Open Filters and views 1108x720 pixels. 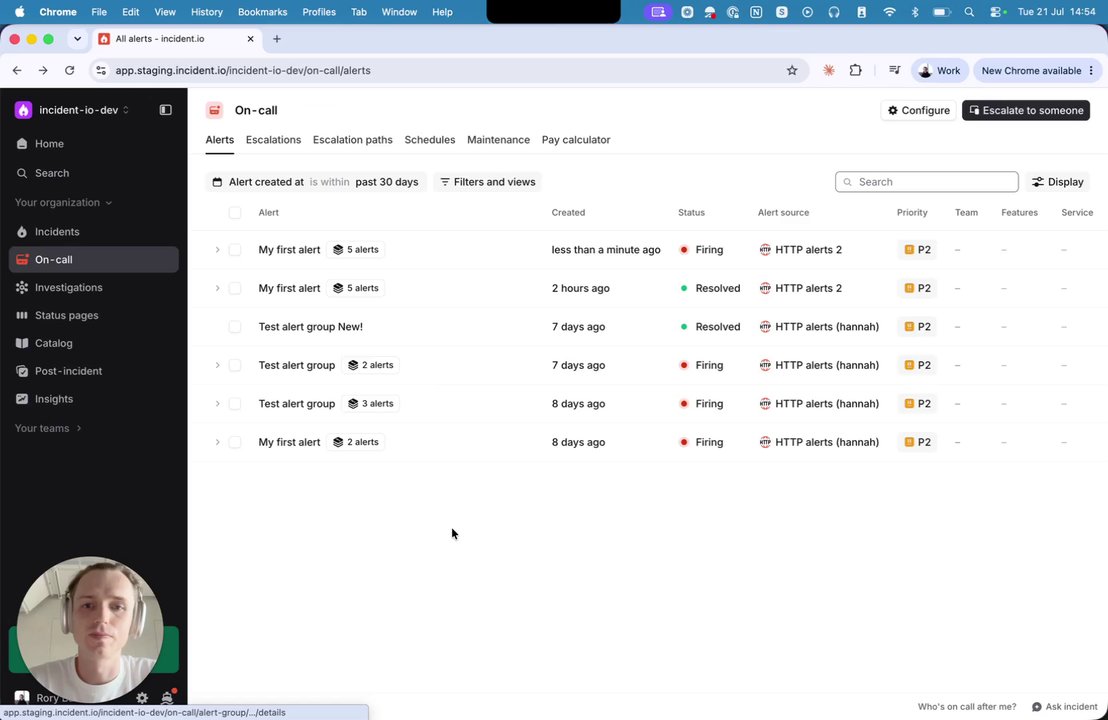click(488, 182)
